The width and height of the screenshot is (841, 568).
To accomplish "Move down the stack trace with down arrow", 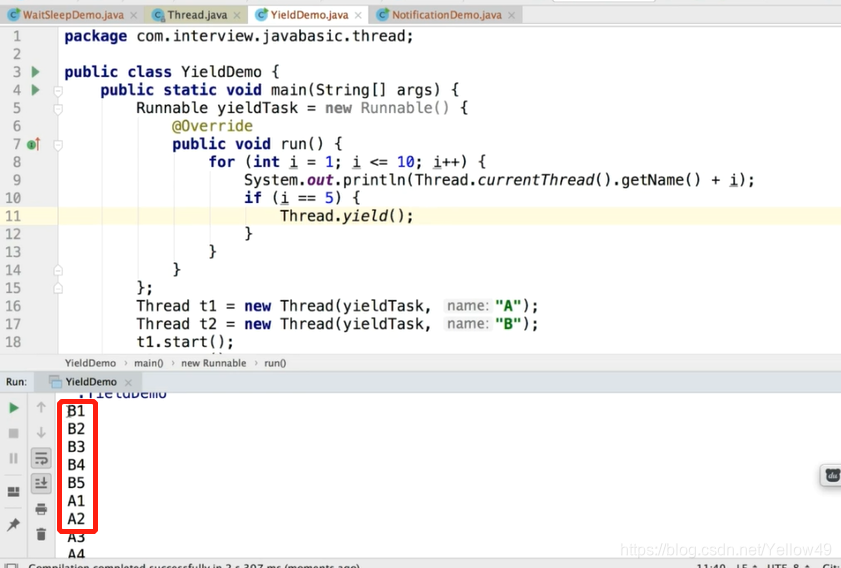I will (41, 432).
